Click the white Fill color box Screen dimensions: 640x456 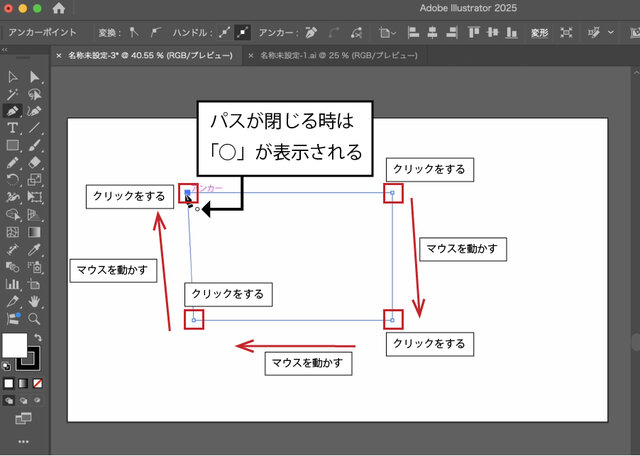(x=15, y=345)
